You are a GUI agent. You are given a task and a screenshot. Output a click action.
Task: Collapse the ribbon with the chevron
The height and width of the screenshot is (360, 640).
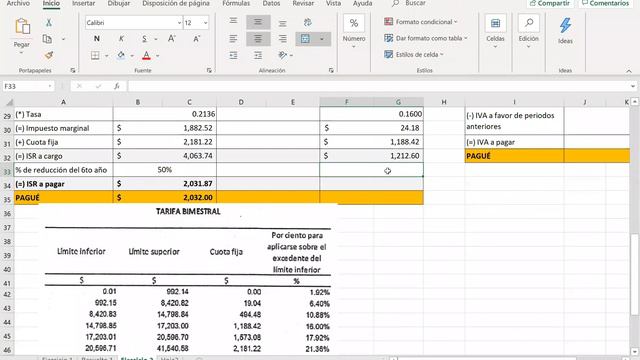point(629,71)
